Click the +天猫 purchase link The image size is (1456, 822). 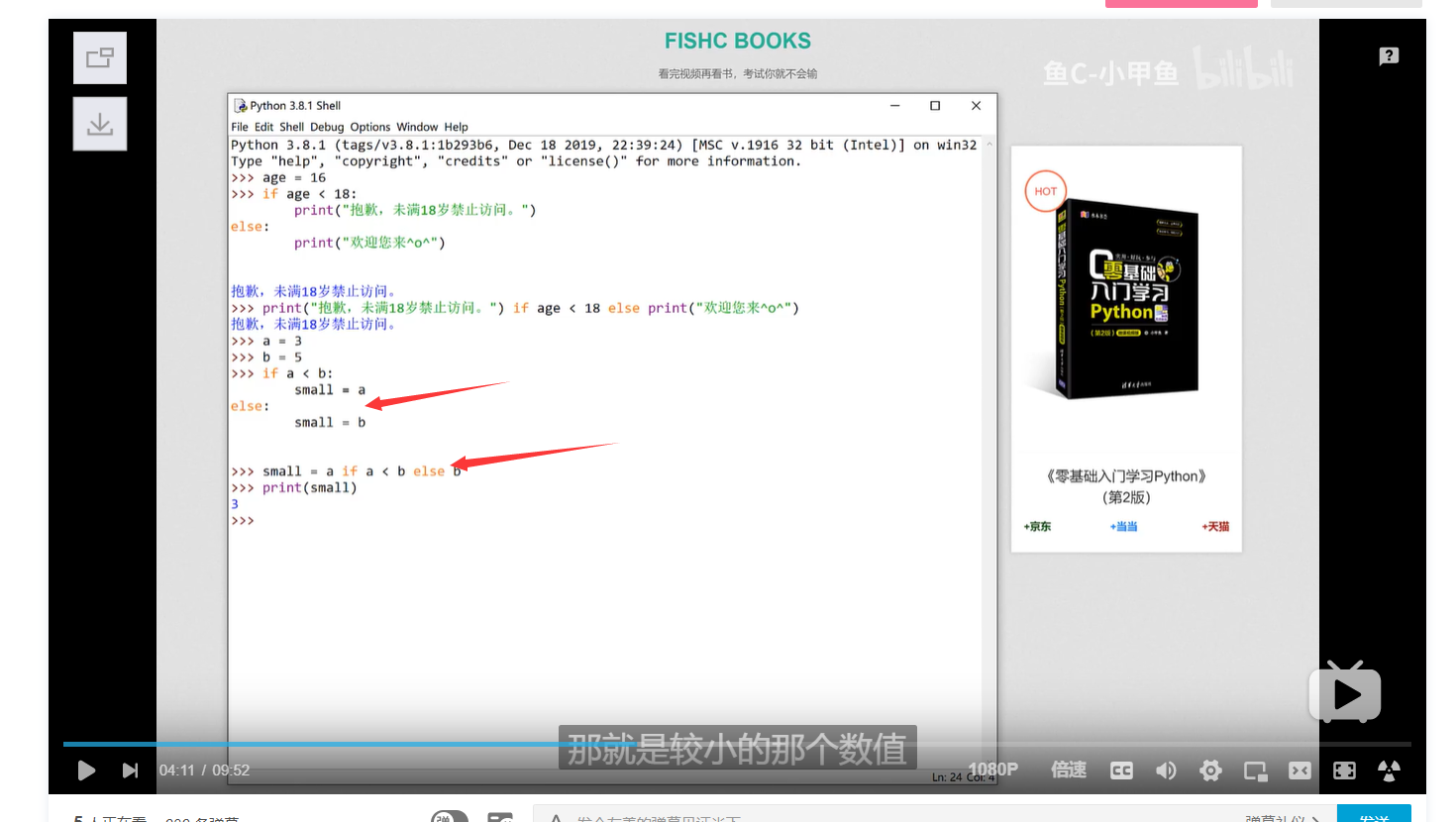1215,527
